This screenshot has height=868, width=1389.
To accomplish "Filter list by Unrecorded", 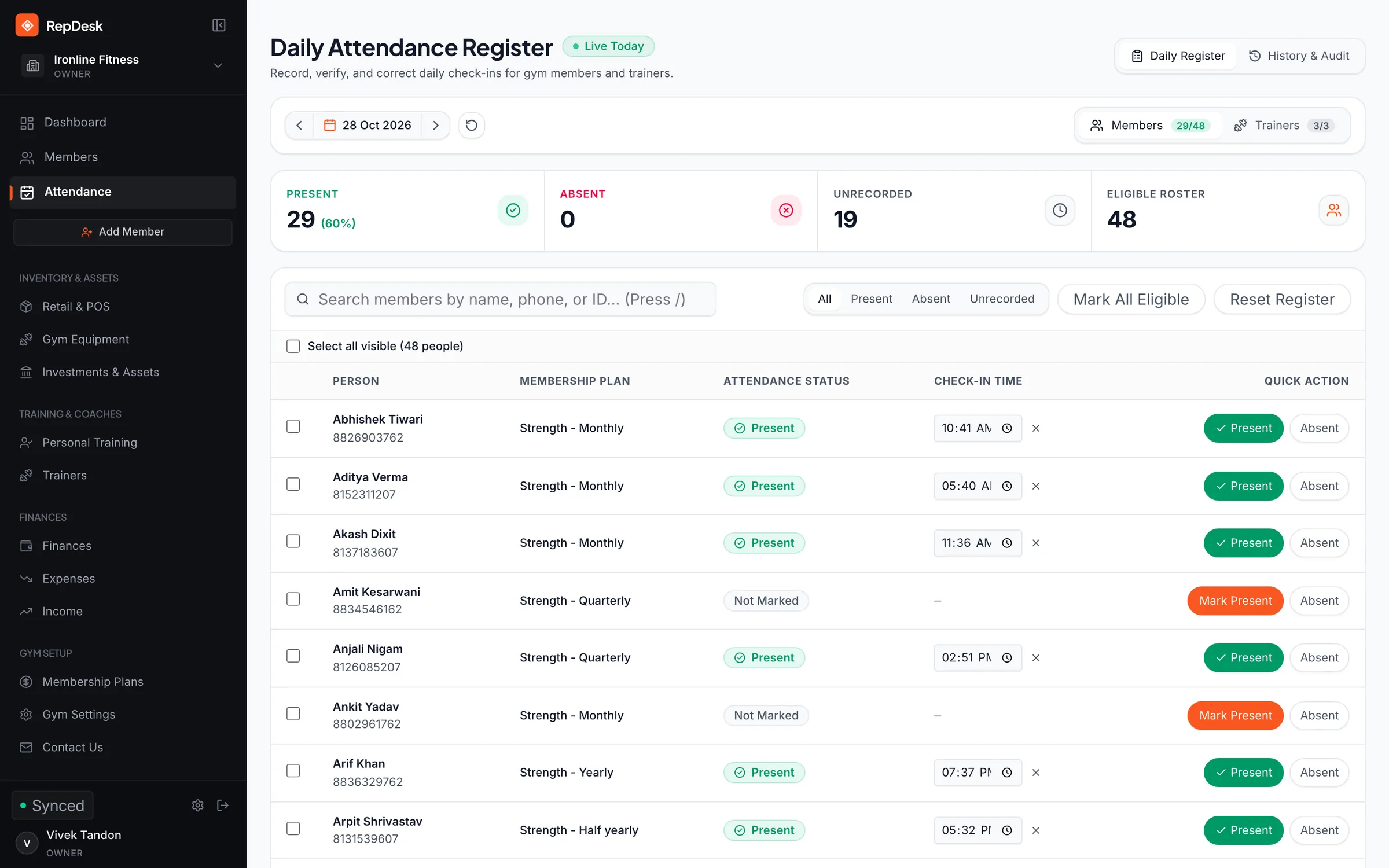I will [1002, 299].
